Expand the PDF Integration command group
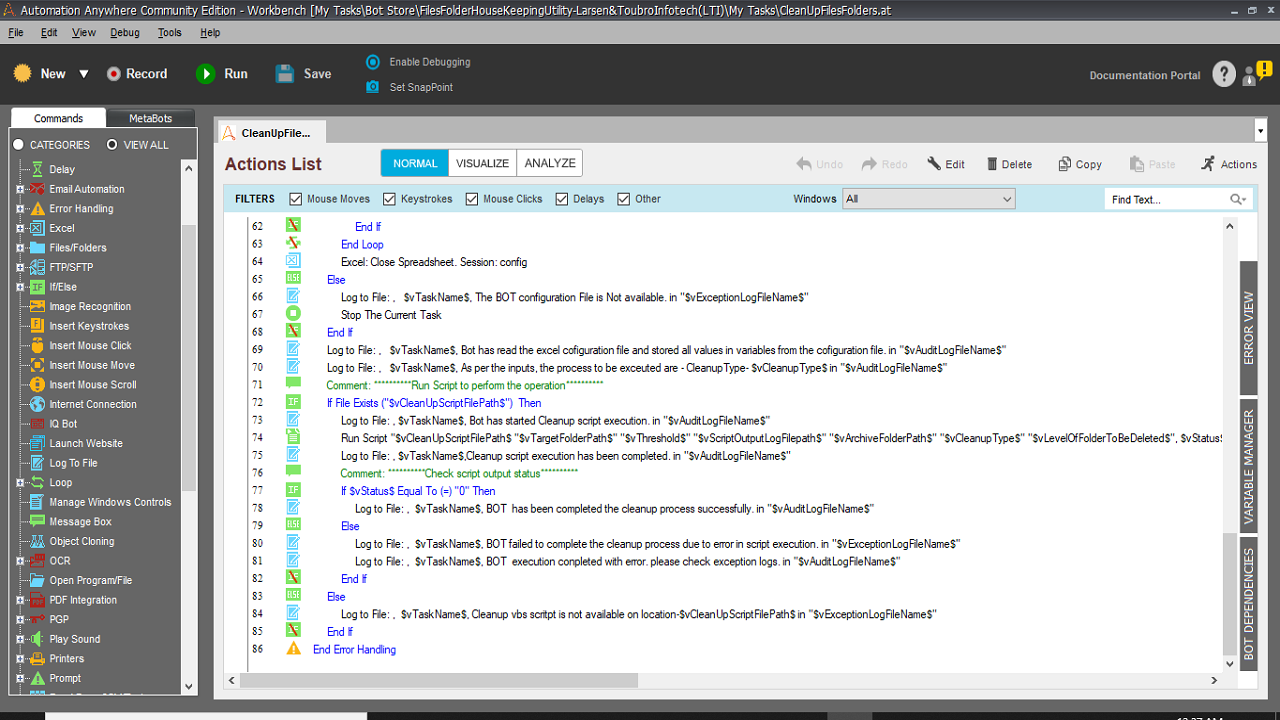The image size is (1280, 720). pyautogui.click(x=20, y=600)
